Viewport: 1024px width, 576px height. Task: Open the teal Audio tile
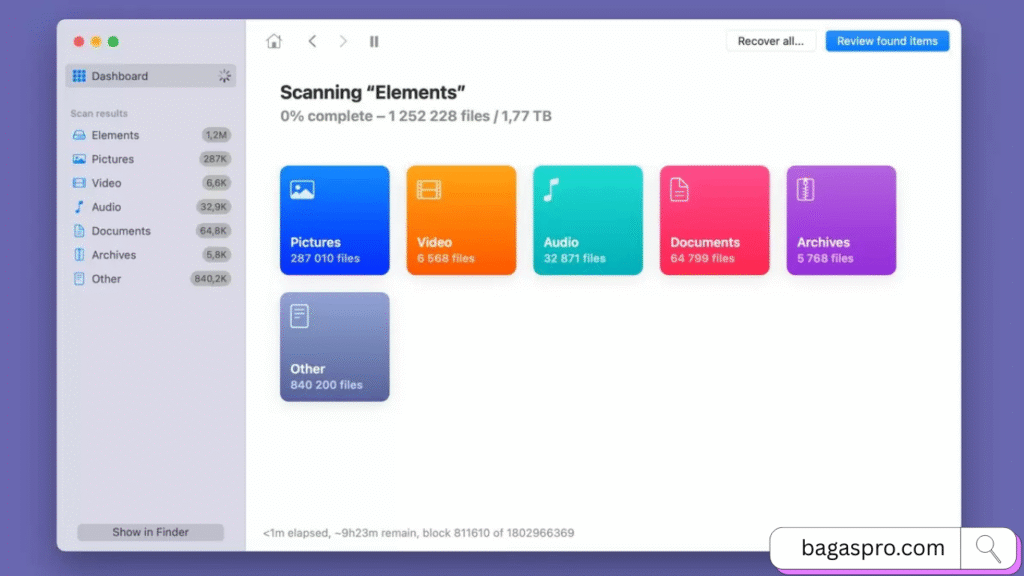pos(588,220)
